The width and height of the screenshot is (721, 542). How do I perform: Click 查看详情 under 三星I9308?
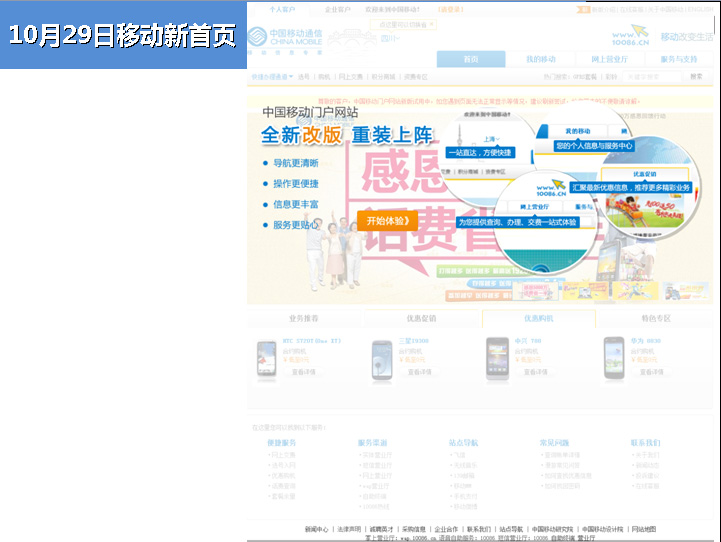[x=419, y=372]
